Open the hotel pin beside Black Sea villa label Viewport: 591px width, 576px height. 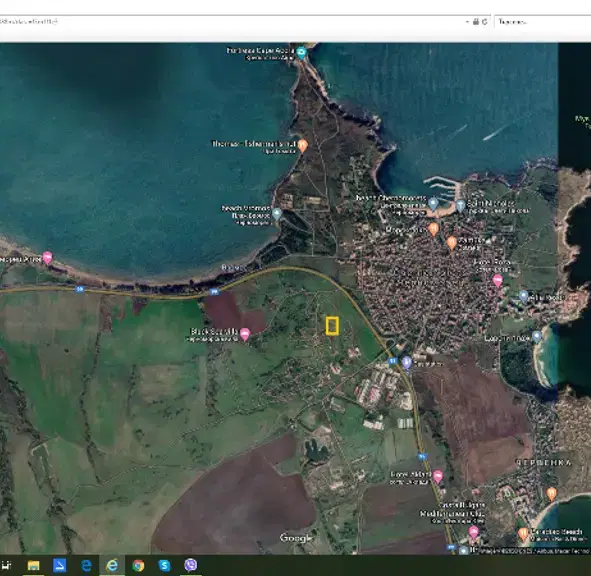tap(245, 334)
